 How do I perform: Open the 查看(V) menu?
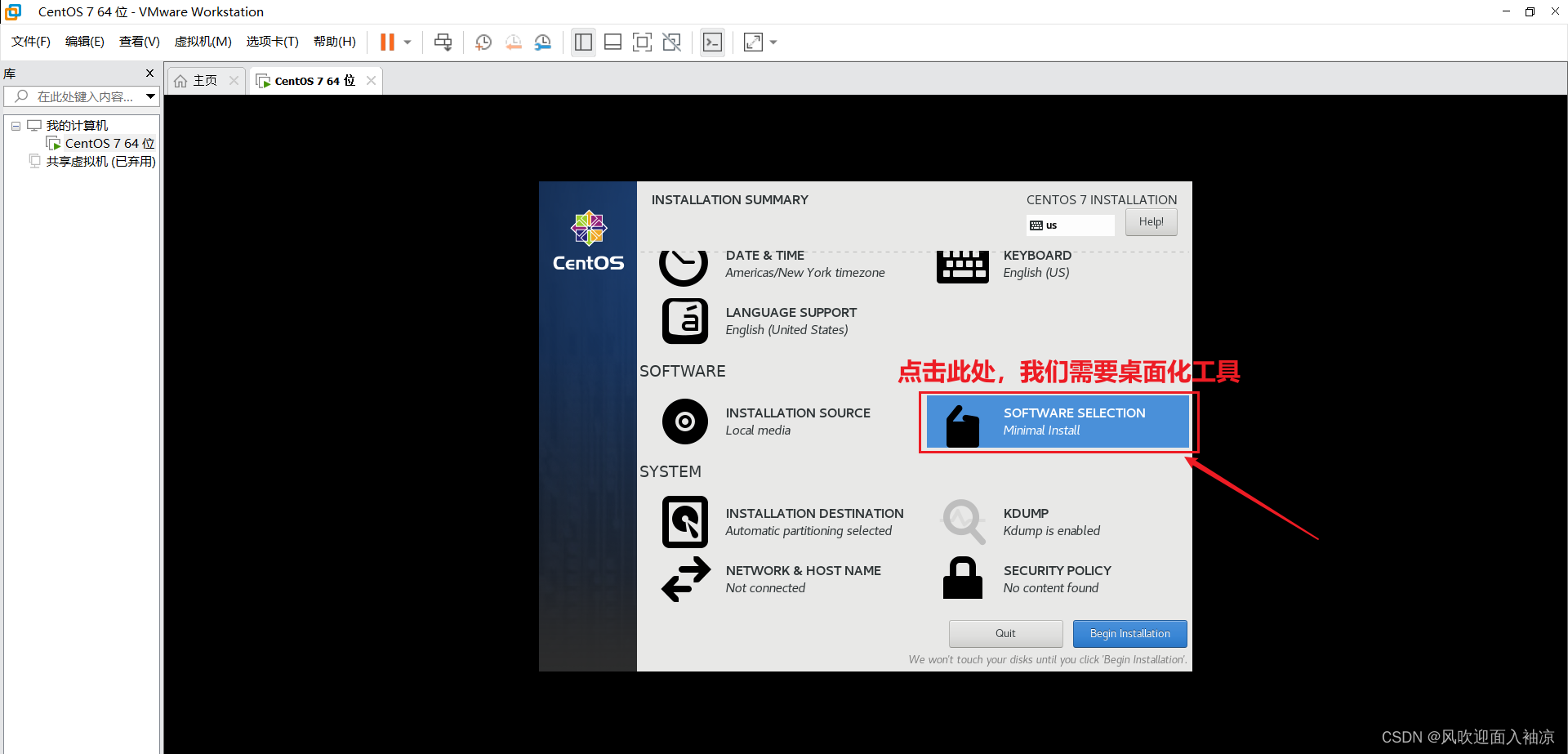[x=140, y=42]
